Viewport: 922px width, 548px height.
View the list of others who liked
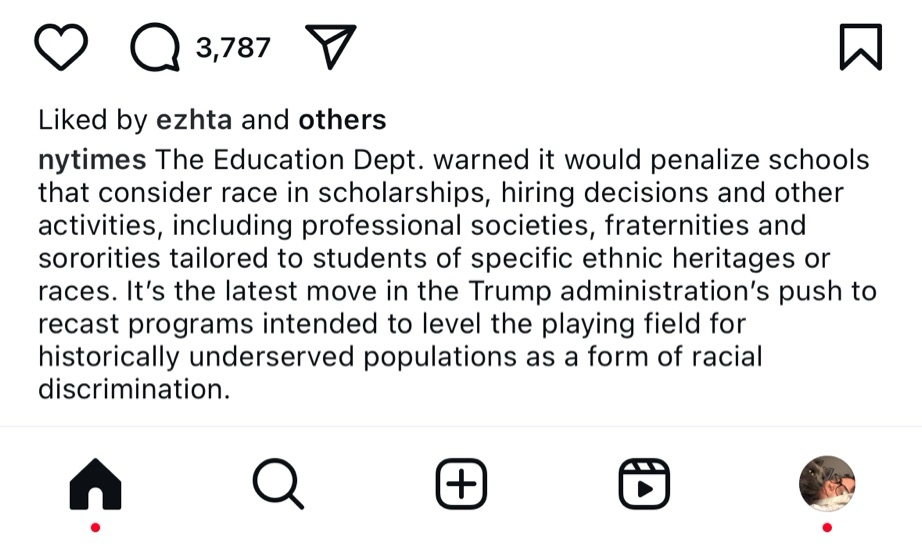(342, 121)
